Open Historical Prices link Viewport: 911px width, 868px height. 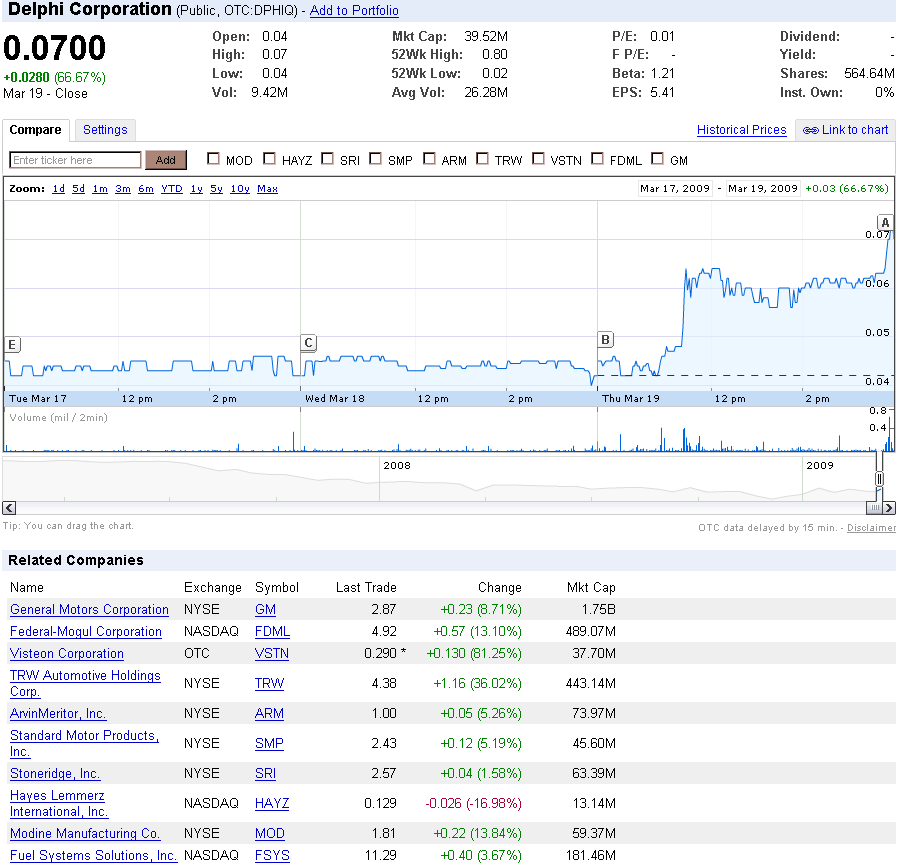click(741, 130)
